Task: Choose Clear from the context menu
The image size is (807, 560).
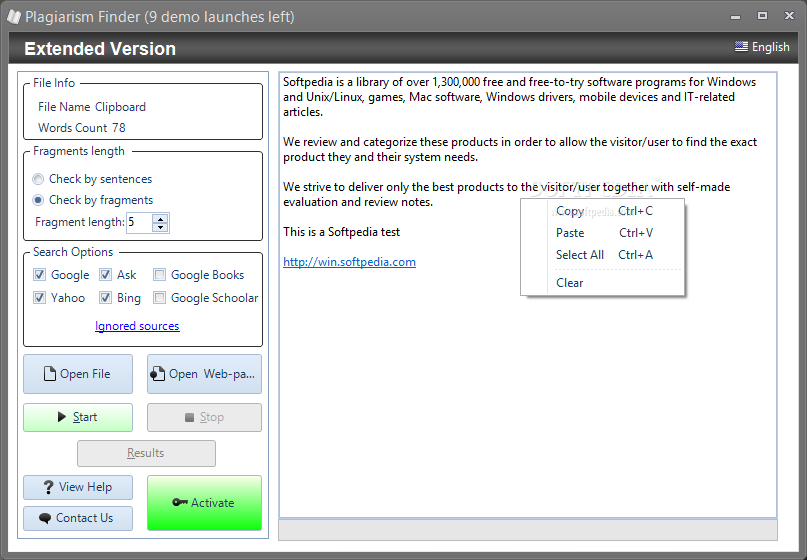Action: pyautogui.click(x=603, y=283)
